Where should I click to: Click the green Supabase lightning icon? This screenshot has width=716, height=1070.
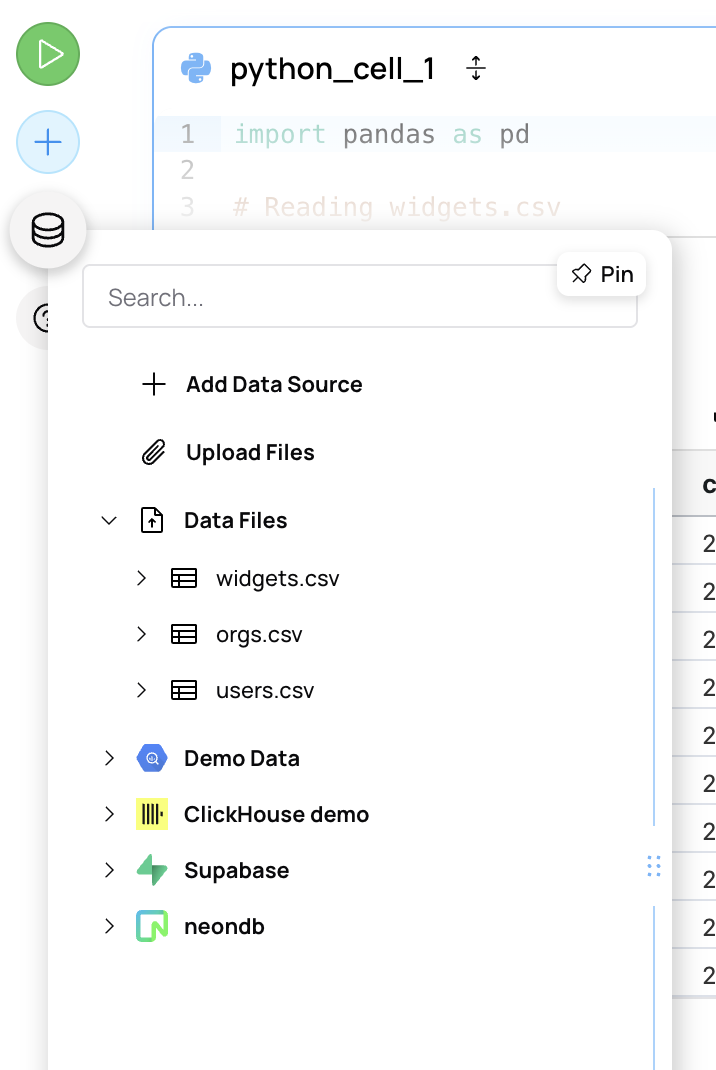152,870
